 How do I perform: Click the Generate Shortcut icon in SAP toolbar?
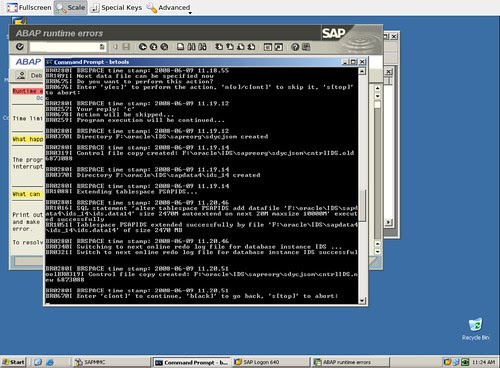pos(279,47)
